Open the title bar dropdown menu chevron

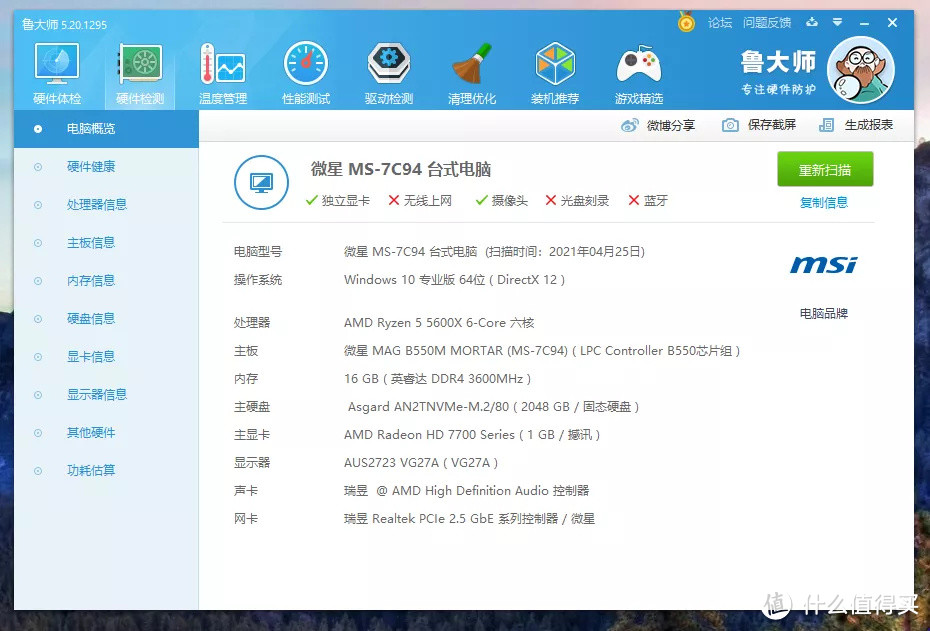coord(836,22)
